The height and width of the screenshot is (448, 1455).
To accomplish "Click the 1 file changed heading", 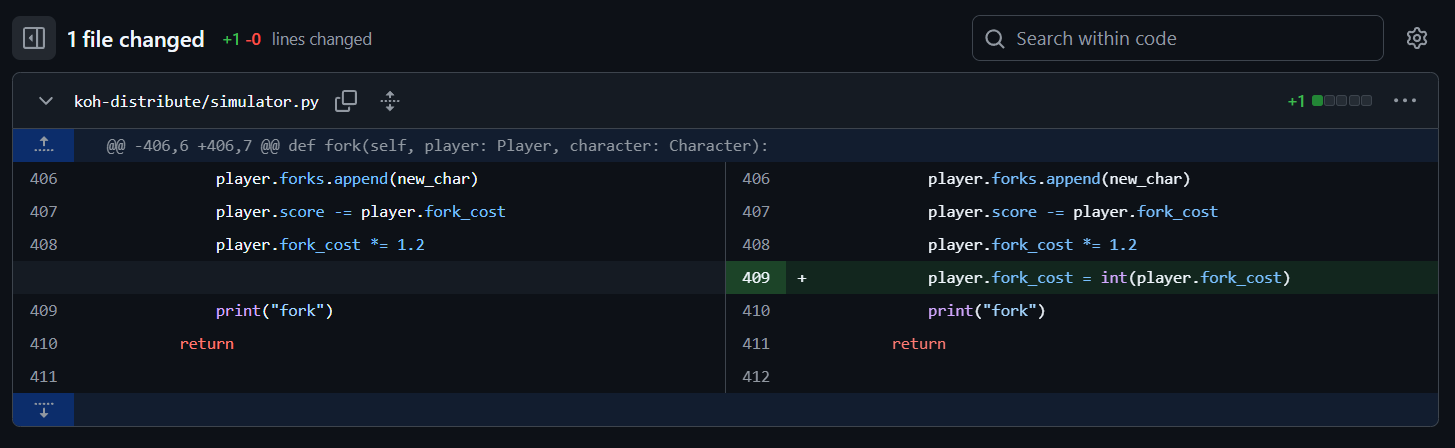I will coord(136,39).
